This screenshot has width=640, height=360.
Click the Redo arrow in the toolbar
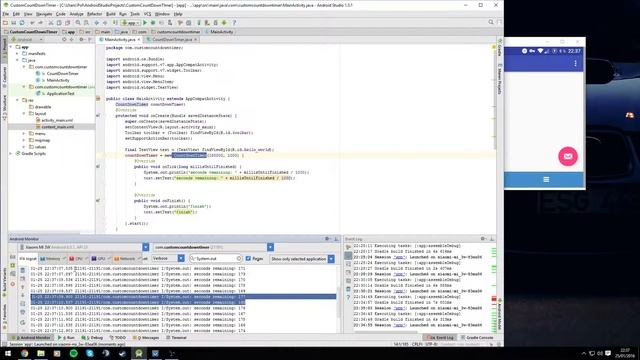click(x=40, y=23)
